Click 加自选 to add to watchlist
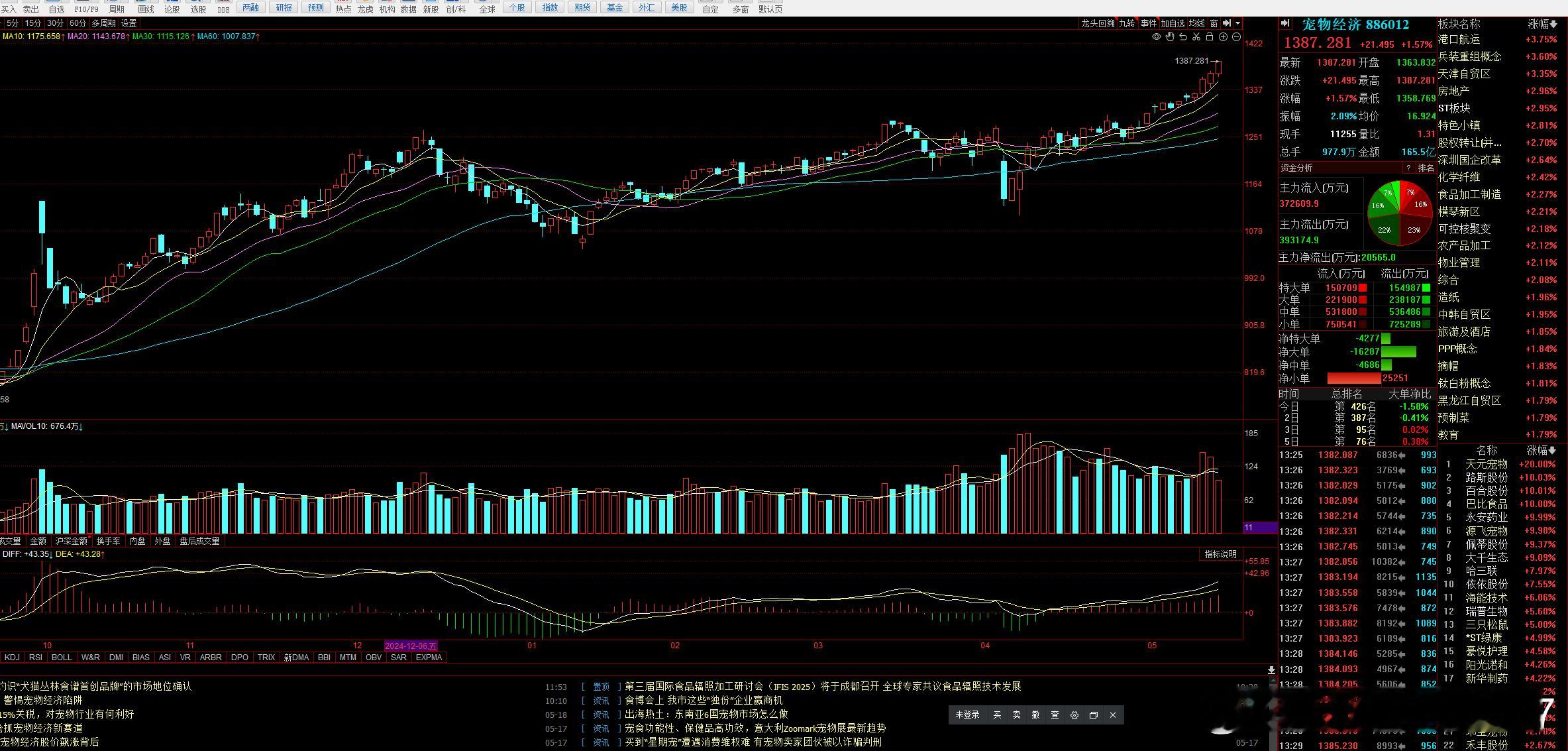This screenshot has width=1568, height=751. pyautogui.click(x=1173, y=23)
